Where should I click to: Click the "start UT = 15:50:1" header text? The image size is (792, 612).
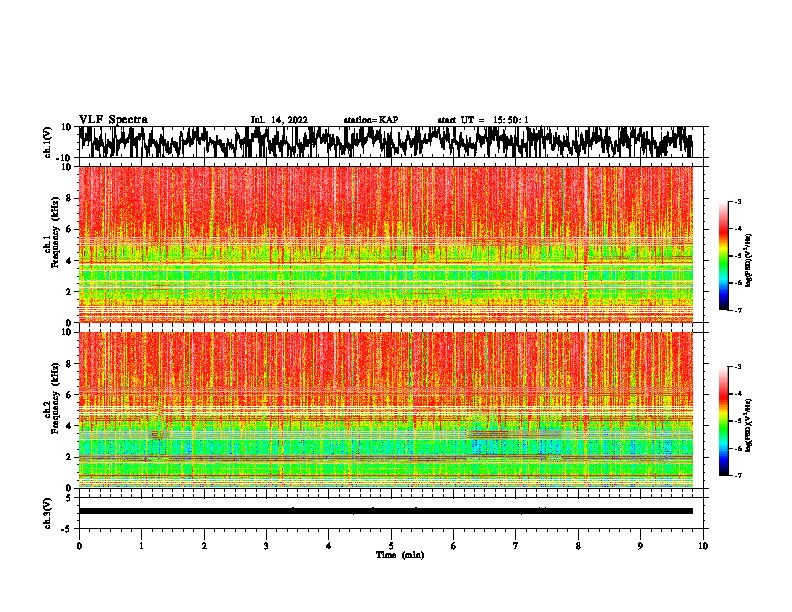[x=483, y=120]
